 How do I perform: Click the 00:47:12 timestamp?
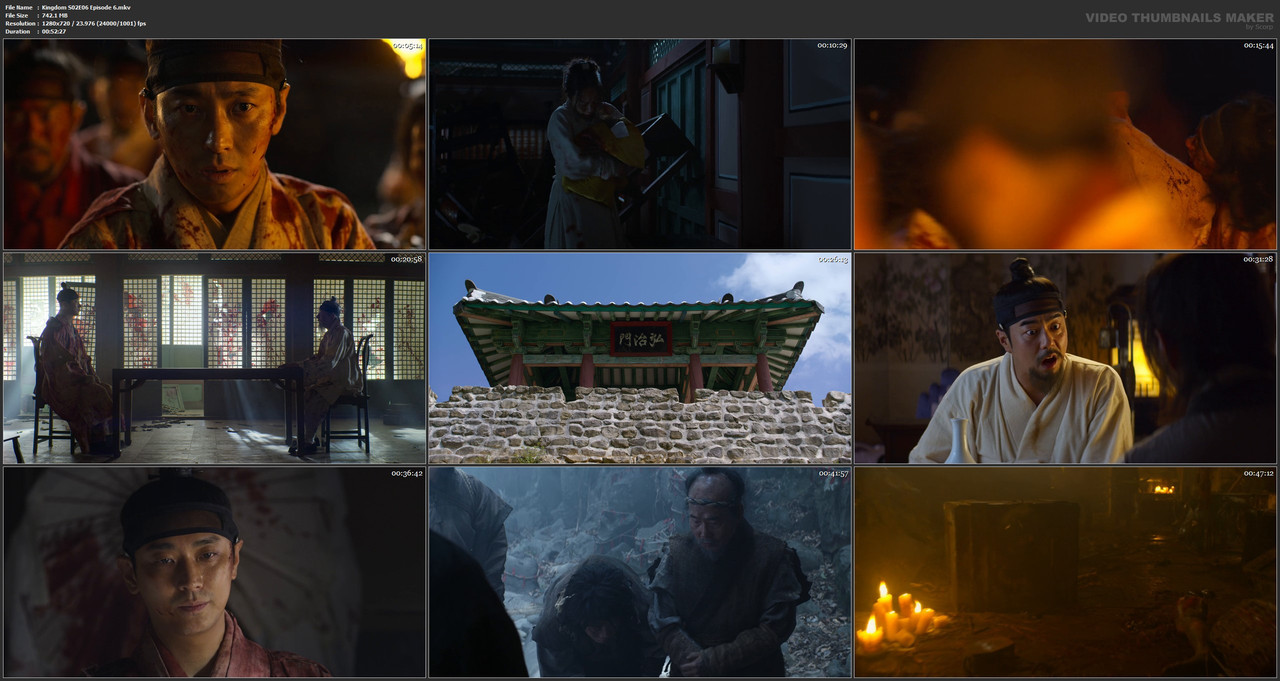1258,474
